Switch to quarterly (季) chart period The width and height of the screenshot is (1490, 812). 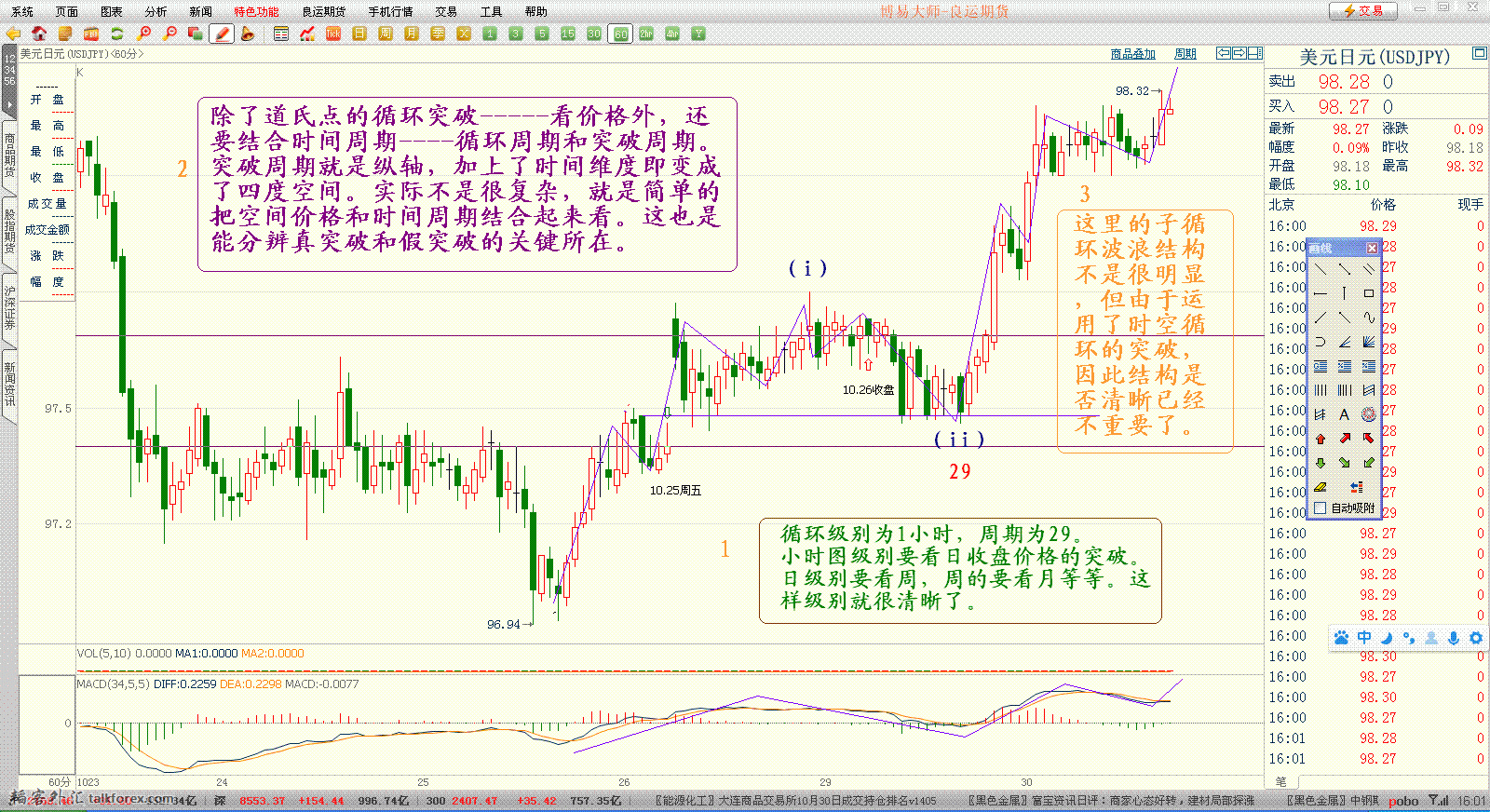tap(438, 34)
